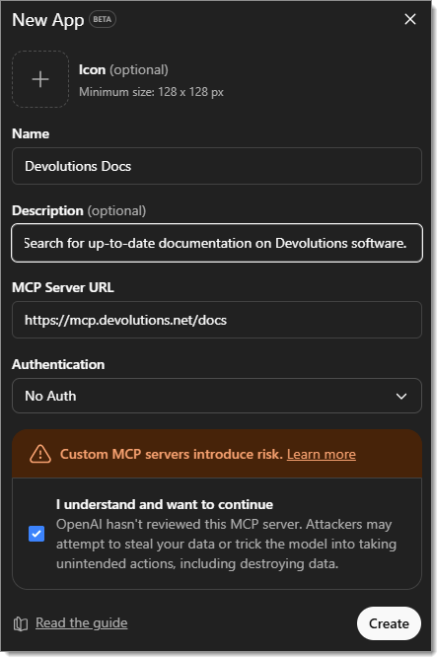Click the 'Description (optional)' label

tap(79, 211)
